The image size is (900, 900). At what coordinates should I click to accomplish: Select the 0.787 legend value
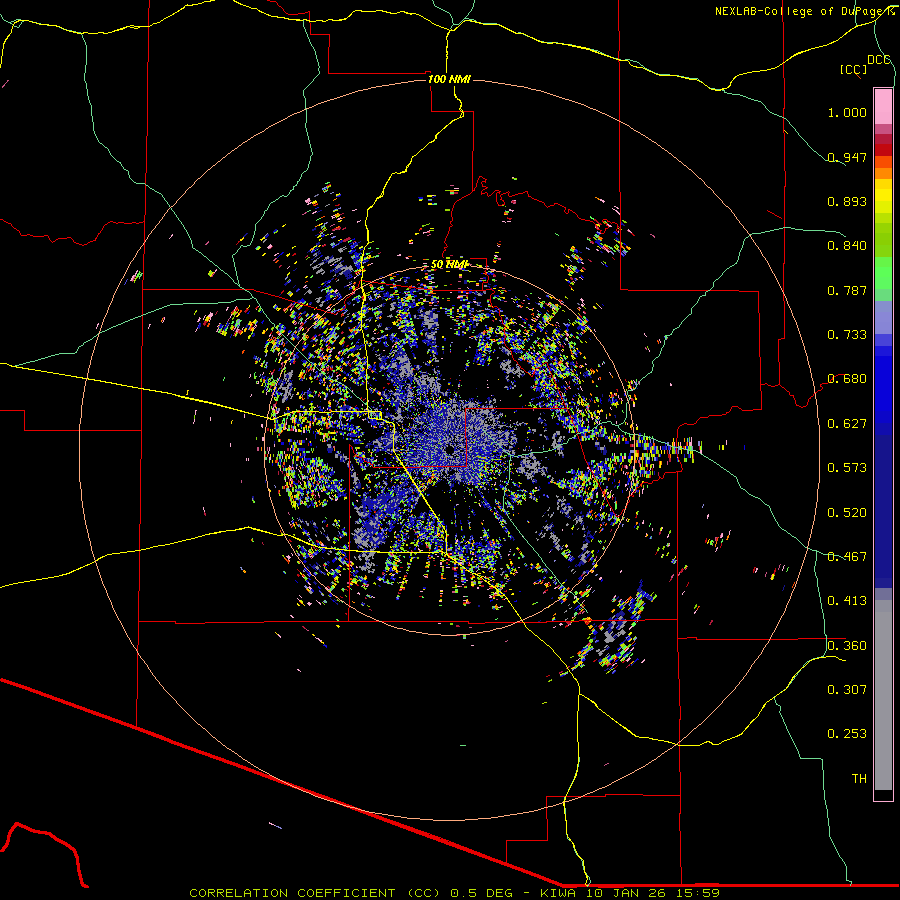pyautogui.click(x=847, y=290)
